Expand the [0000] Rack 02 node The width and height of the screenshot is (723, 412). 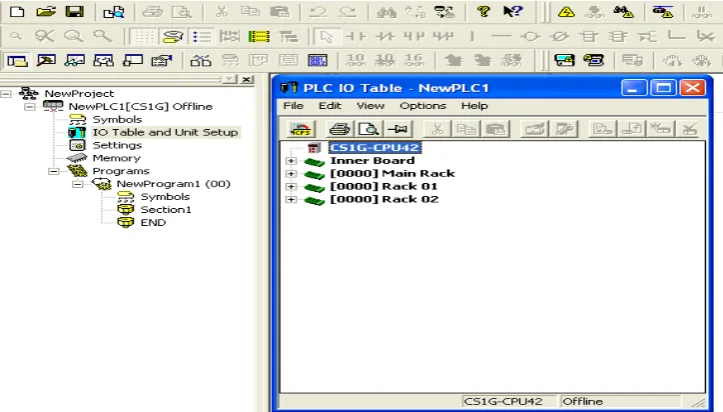point(291,200)
